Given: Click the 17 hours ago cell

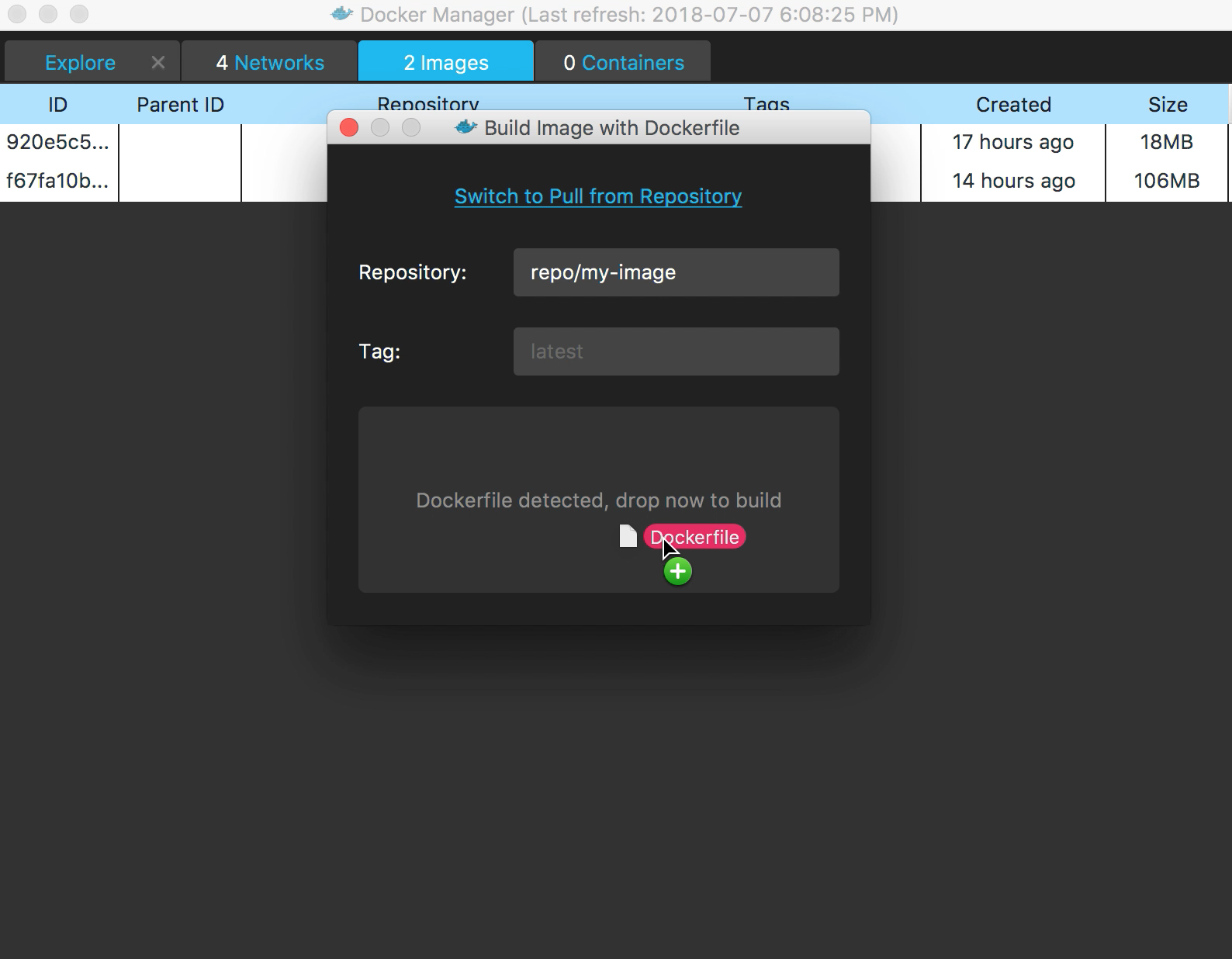Looking at the screenshot, I should (x=1013, y=142).
